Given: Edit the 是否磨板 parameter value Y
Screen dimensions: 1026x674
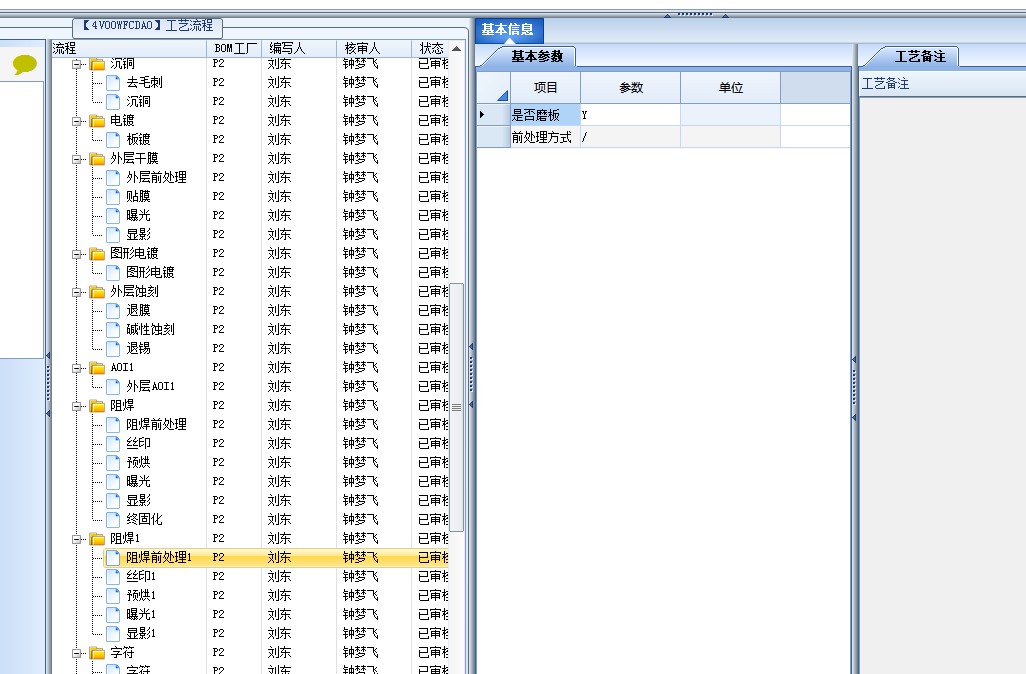Looking at the screenshot, I should (x=631, y=115).
